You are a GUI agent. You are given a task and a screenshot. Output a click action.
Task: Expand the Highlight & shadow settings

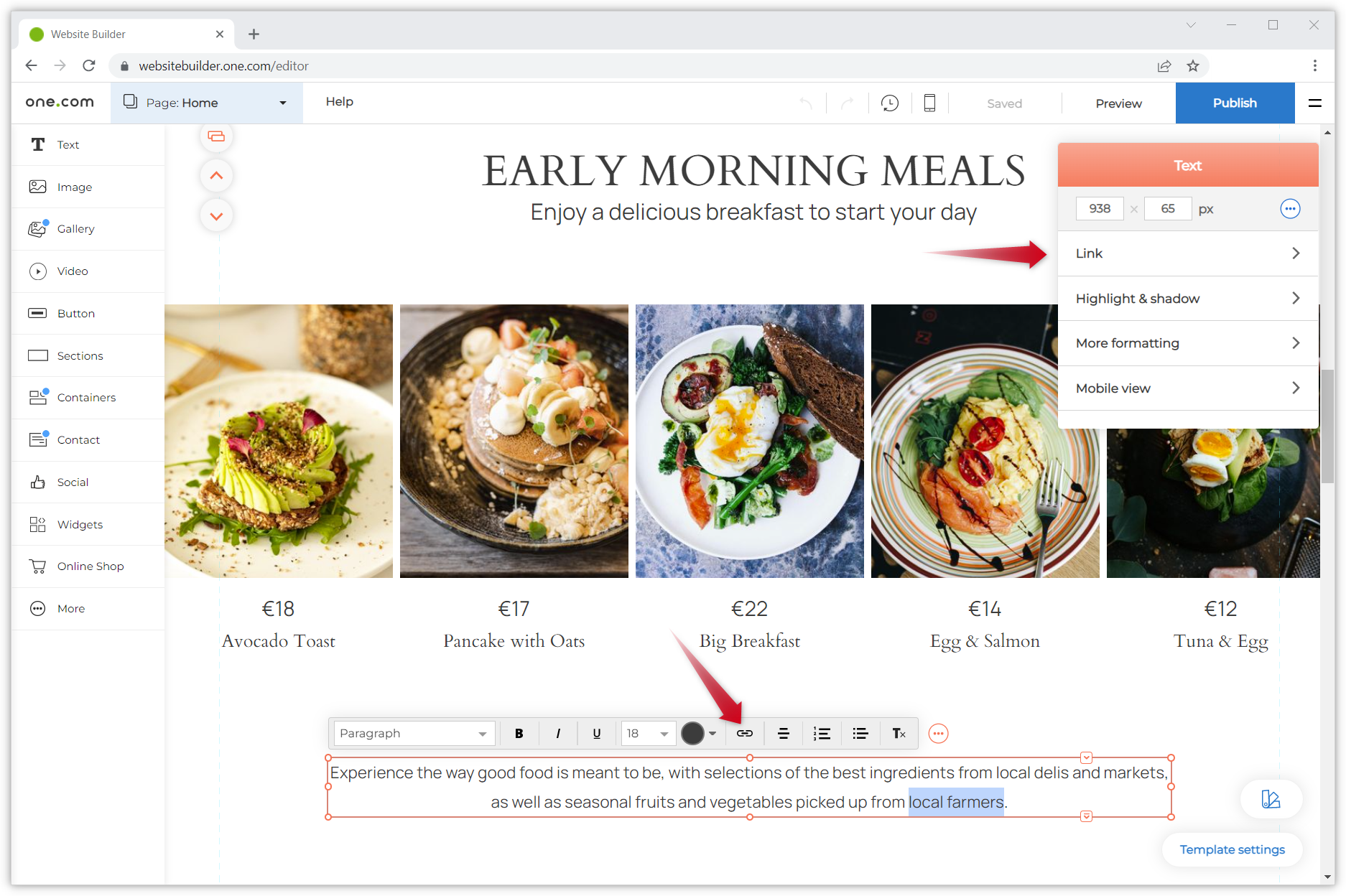click(1187, 298)
